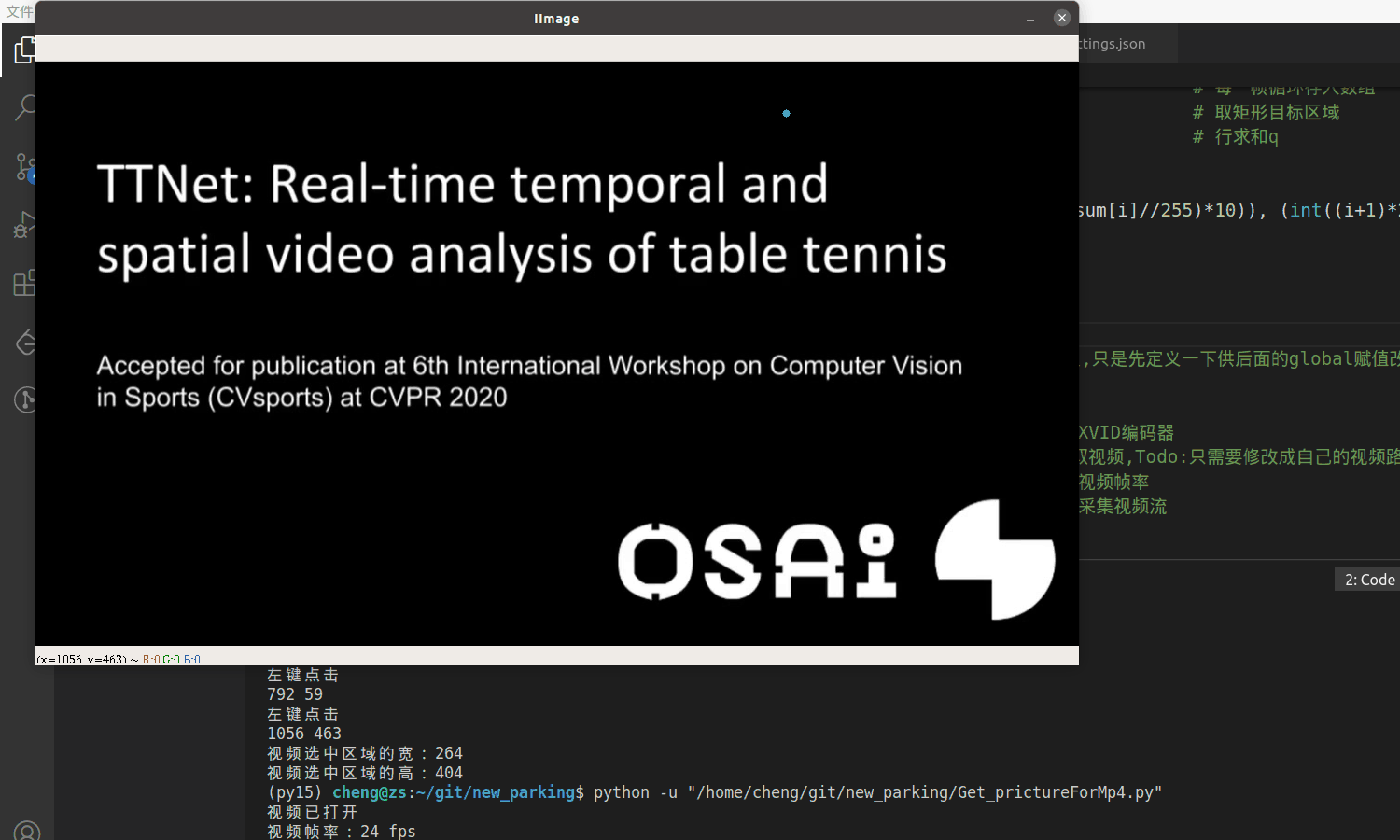Click the pixel coordinate status bar in IImage
The height and width of the screenshot is (840, 1400).
tap(556, 656)
